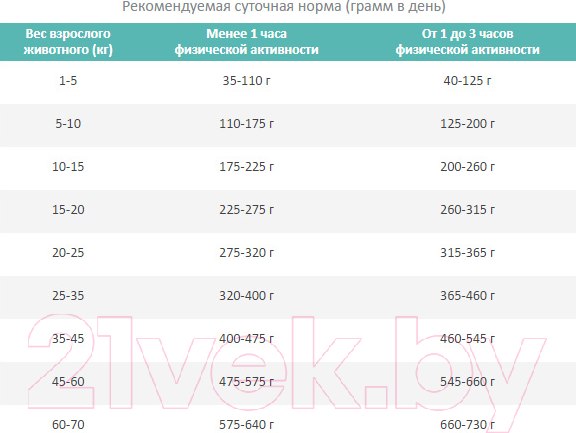576x433 pixels.
Task: Click the 'Вес взрослого животного (кг)' column header
Action: tap(68, 42)
